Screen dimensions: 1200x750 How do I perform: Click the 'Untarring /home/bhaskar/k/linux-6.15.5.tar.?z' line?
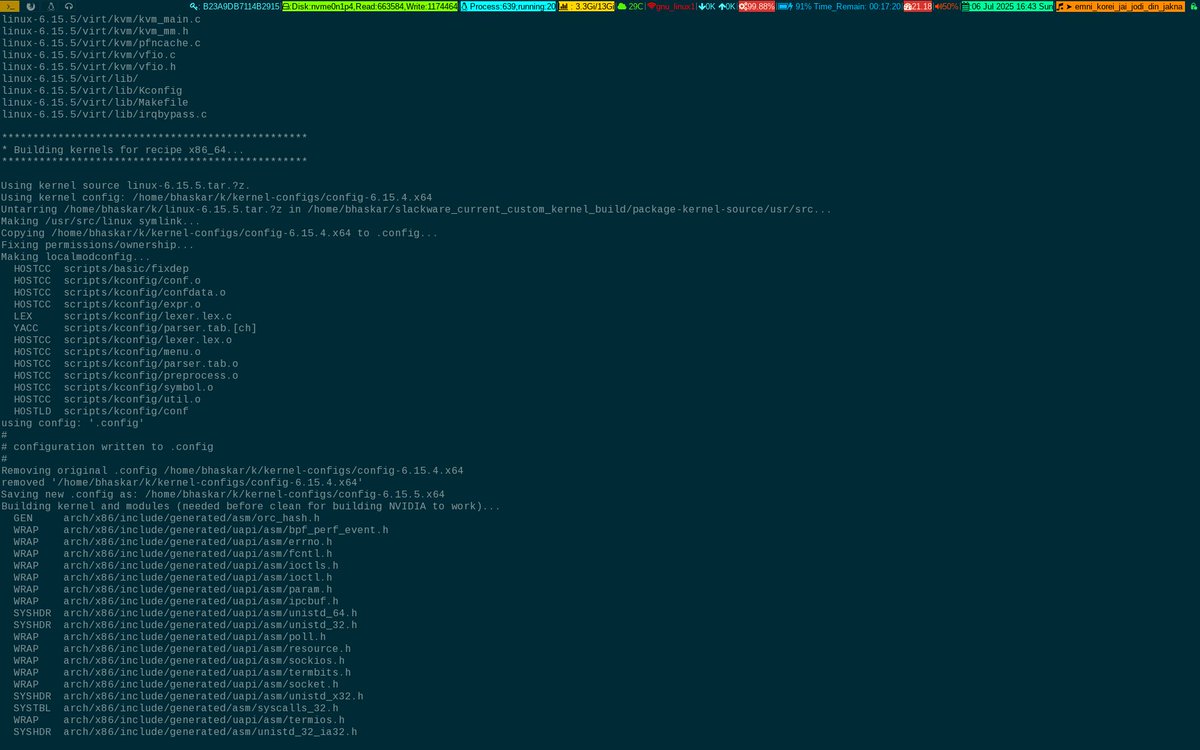tap(416, 209)
